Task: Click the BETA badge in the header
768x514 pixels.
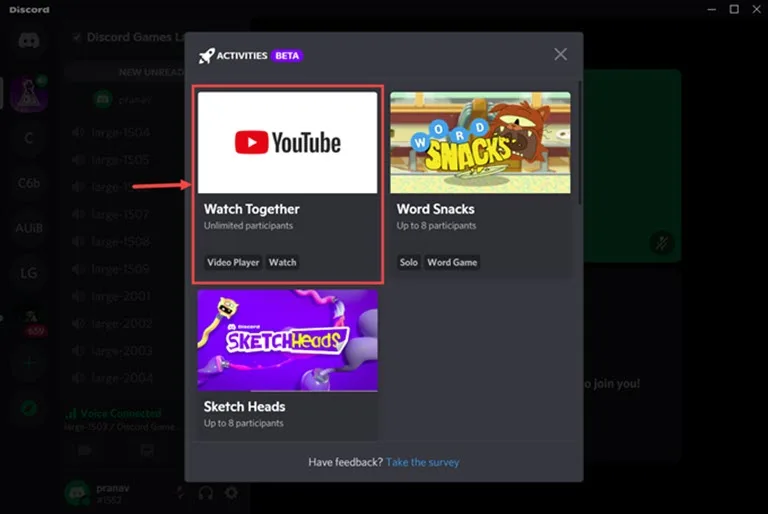Action: [287, 56]
